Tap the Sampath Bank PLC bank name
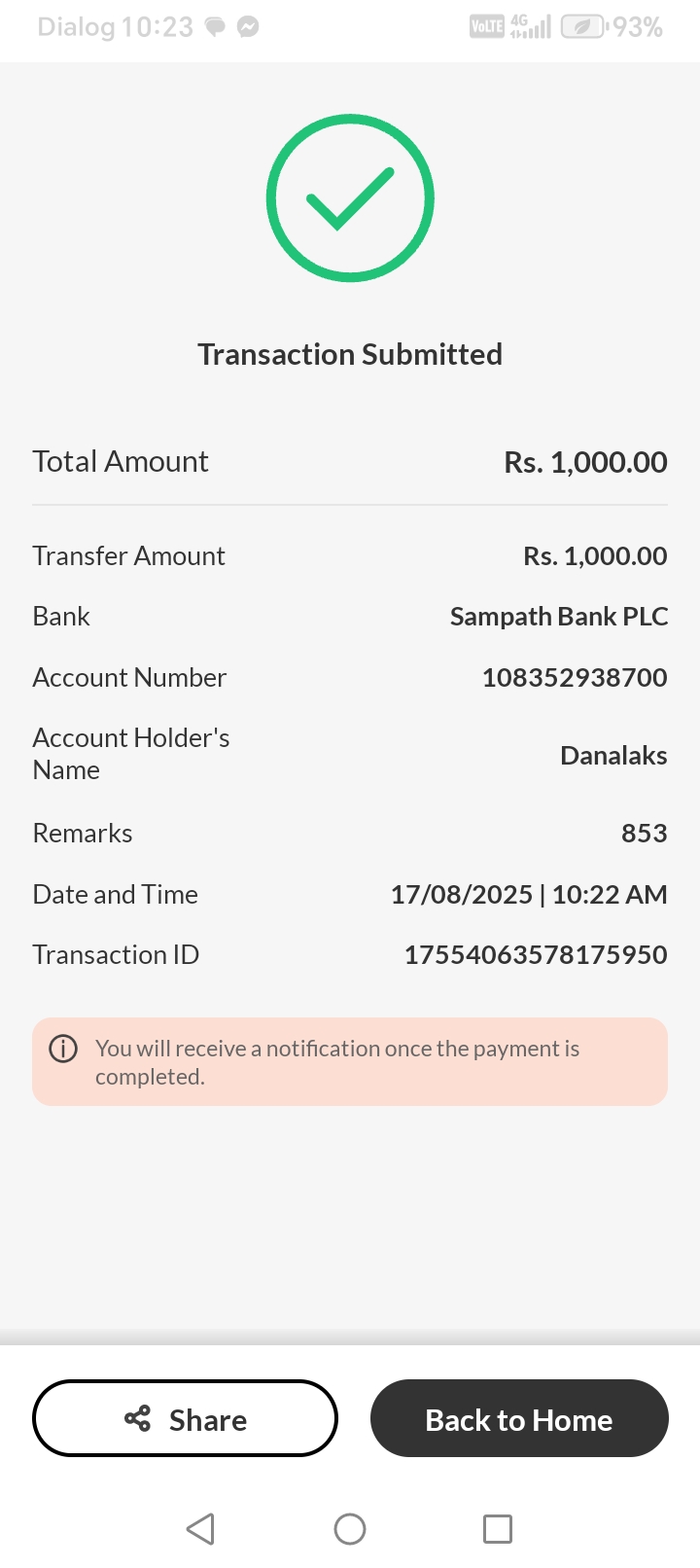700x1568 pixels. 559,617
